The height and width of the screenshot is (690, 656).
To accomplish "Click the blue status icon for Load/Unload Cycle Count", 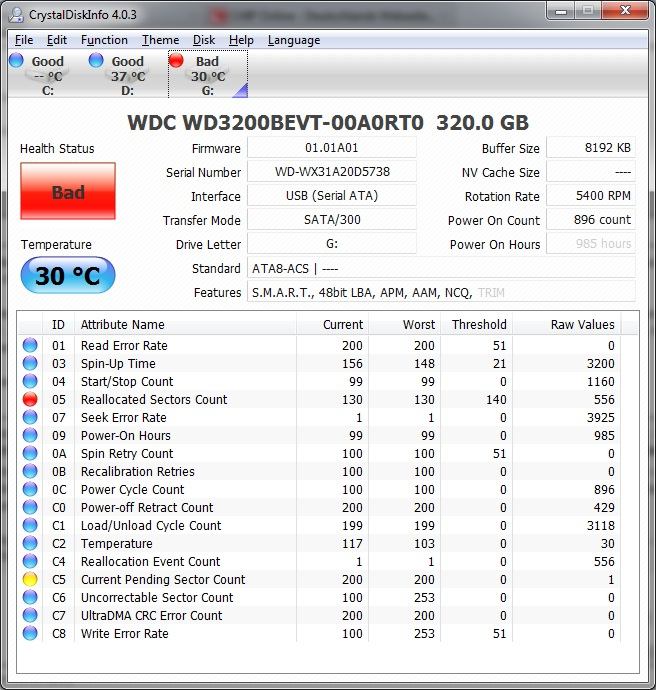I will 30,525.
